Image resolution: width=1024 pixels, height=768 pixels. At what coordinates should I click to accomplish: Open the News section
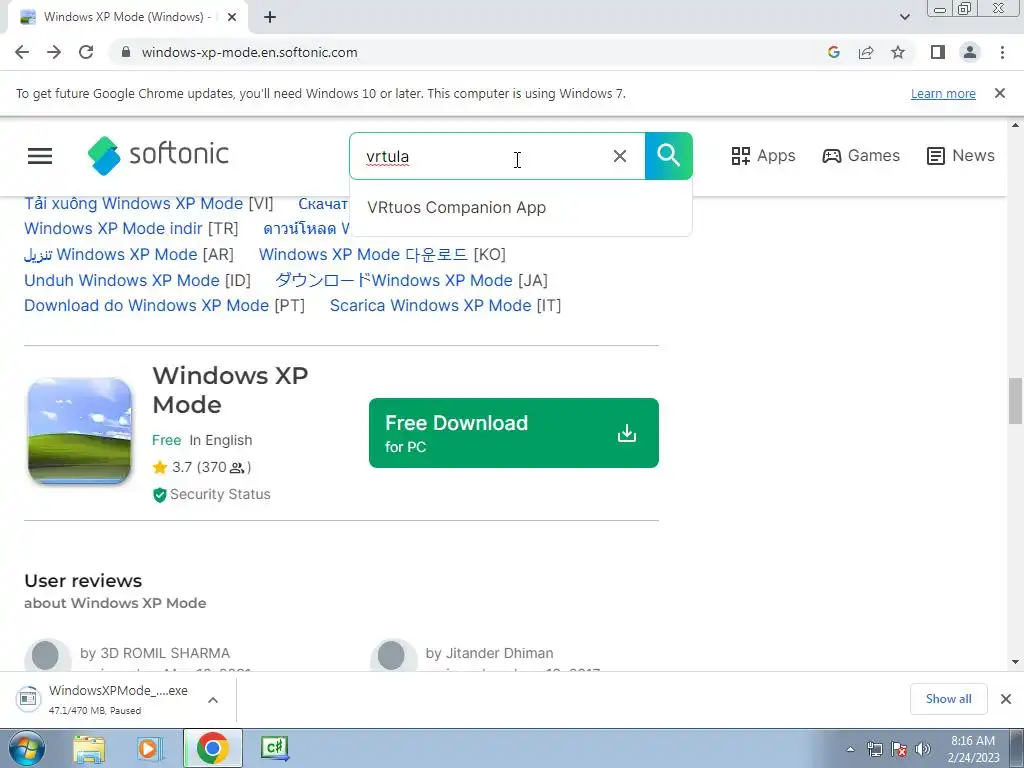coord(961,155)
